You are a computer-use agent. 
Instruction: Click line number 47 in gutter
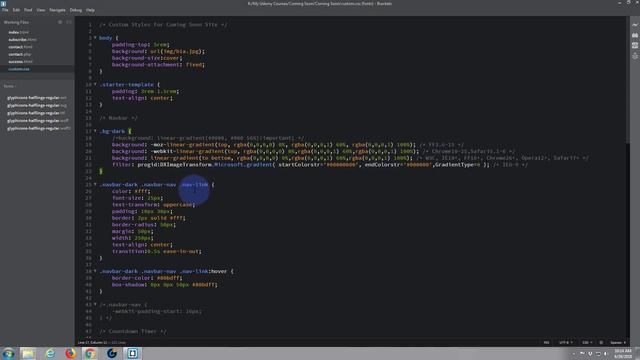tap(89, 331)
